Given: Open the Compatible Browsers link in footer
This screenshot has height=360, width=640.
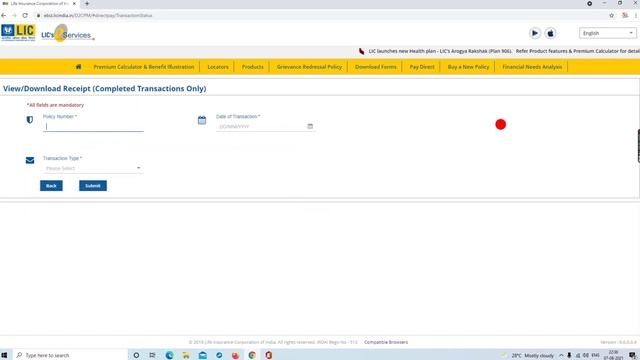Looking at the screenshot, I should pyautogui.click(x=386, y=342).
